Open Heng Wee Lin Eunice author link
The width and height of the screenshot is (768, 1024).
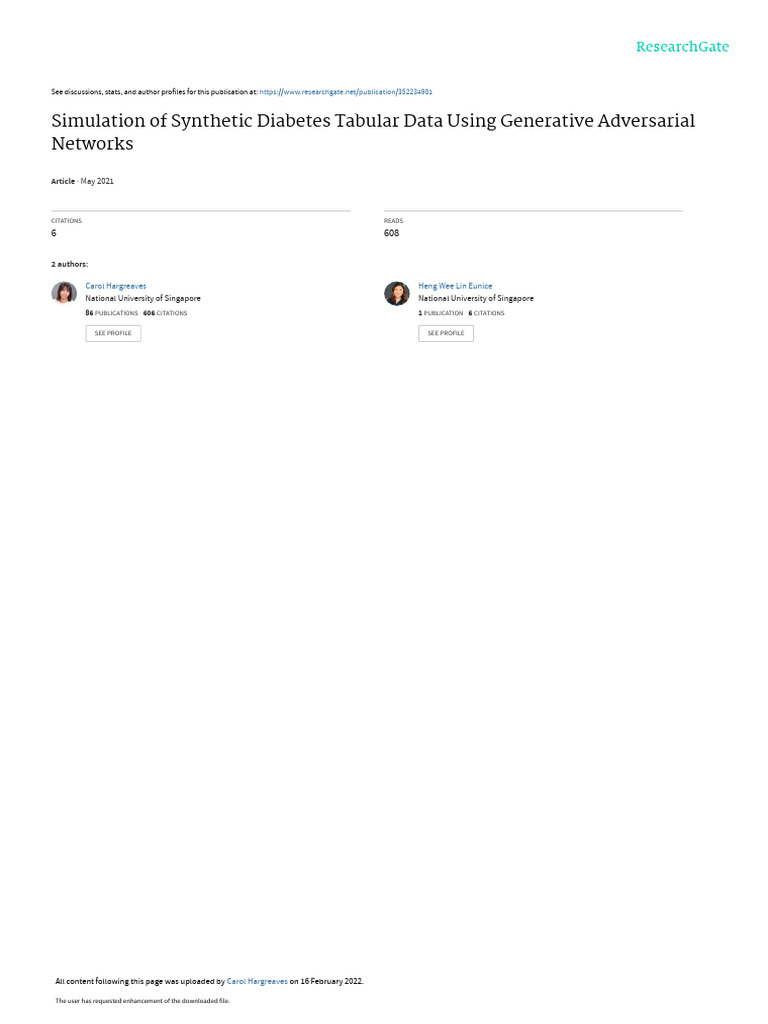tap(455, 286)
